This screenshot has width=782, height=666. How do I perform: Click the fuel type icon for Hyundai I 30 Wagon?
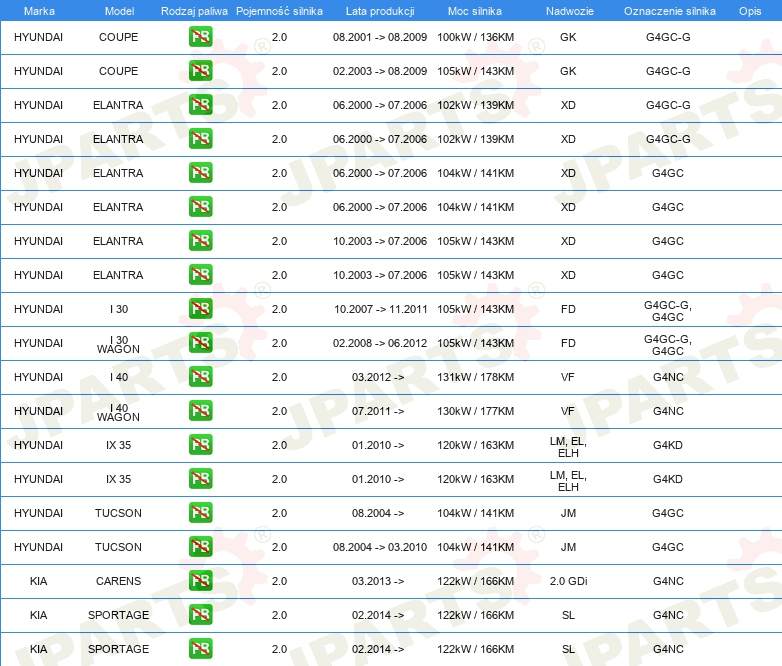coord(200,343)
